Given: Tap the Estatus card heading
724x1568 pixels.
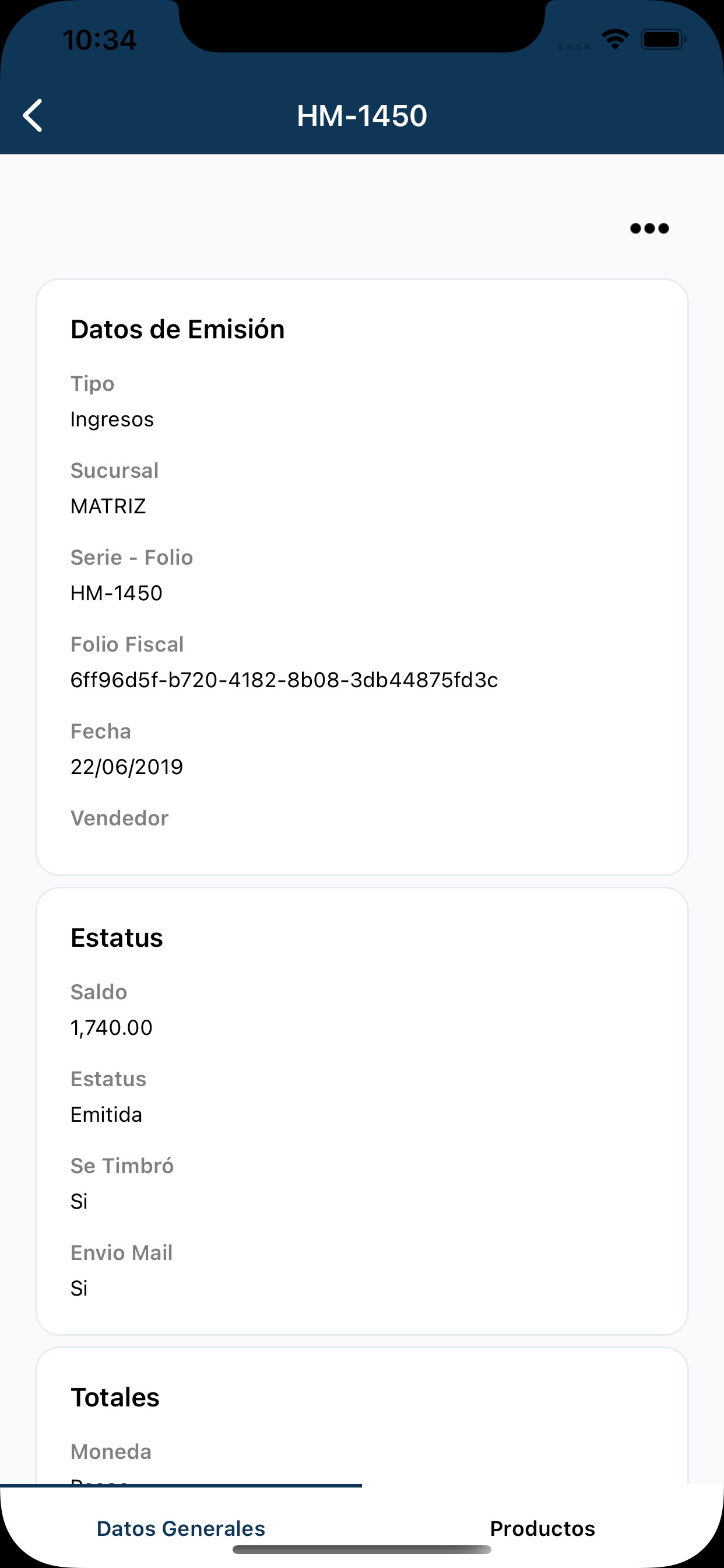Looking at the screenshot, I should pos(117,937).
